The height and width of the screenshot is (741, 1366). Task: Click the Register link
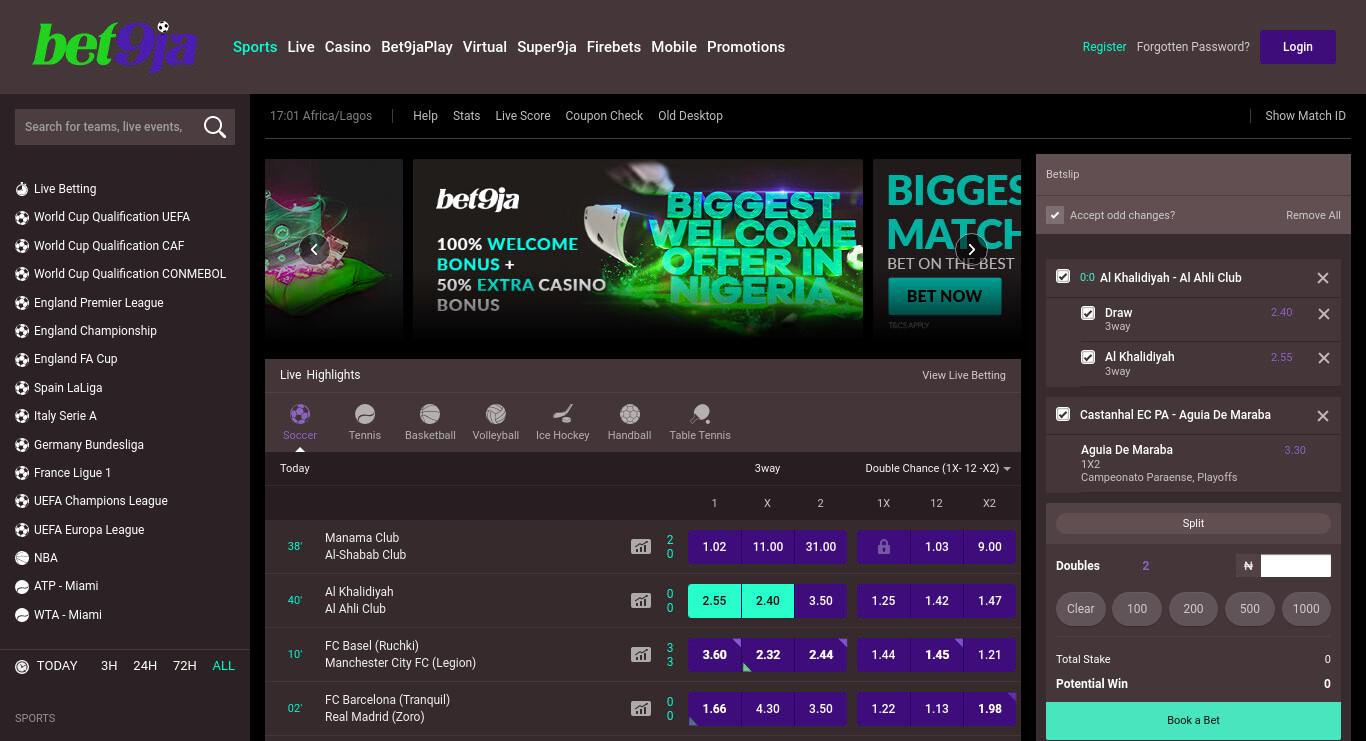tap(1104, 47)
